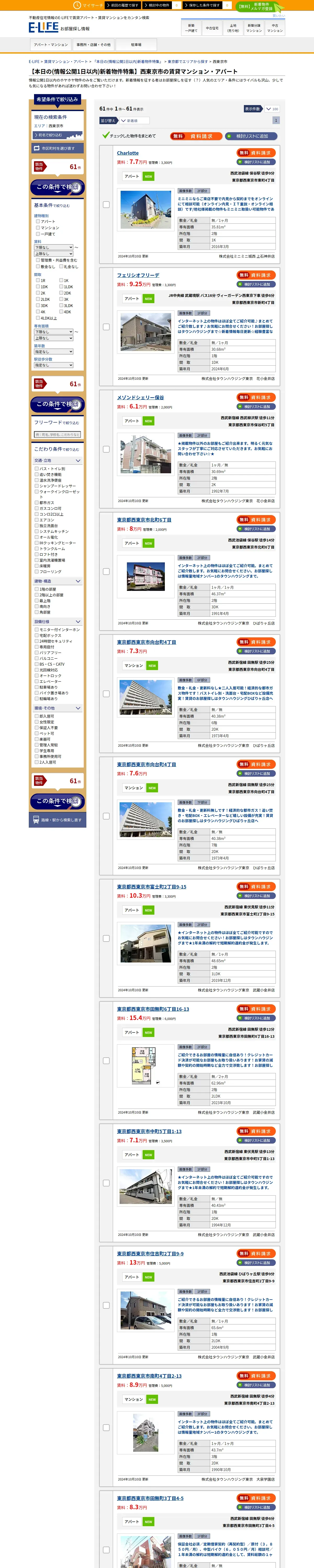314x1568 pixels.
Task: Open the 駅徒歩分数 指定なし dropdown
Action: click(54, 365)
